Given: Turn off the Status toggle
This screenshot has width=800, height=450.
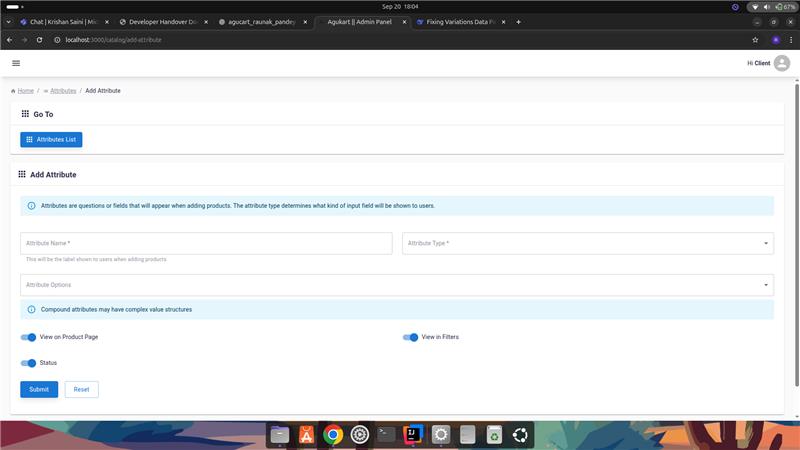Looking at the screenshot, I should pos(28,363).
